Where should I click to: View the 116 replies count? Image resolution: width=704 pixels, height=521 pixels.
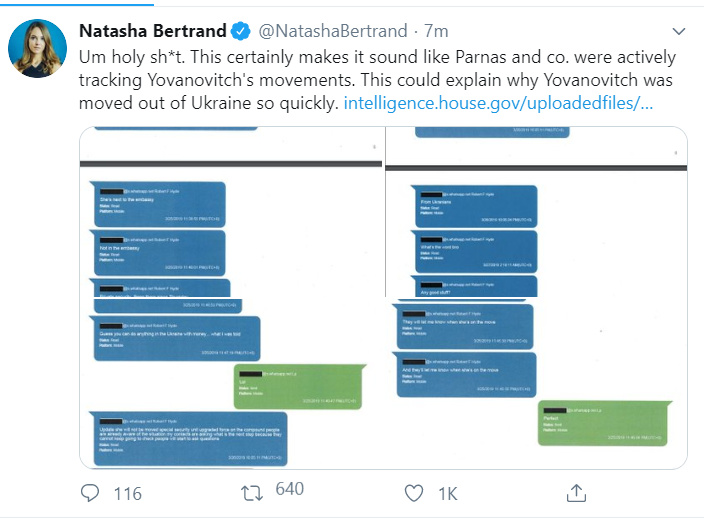pos(127,494)
